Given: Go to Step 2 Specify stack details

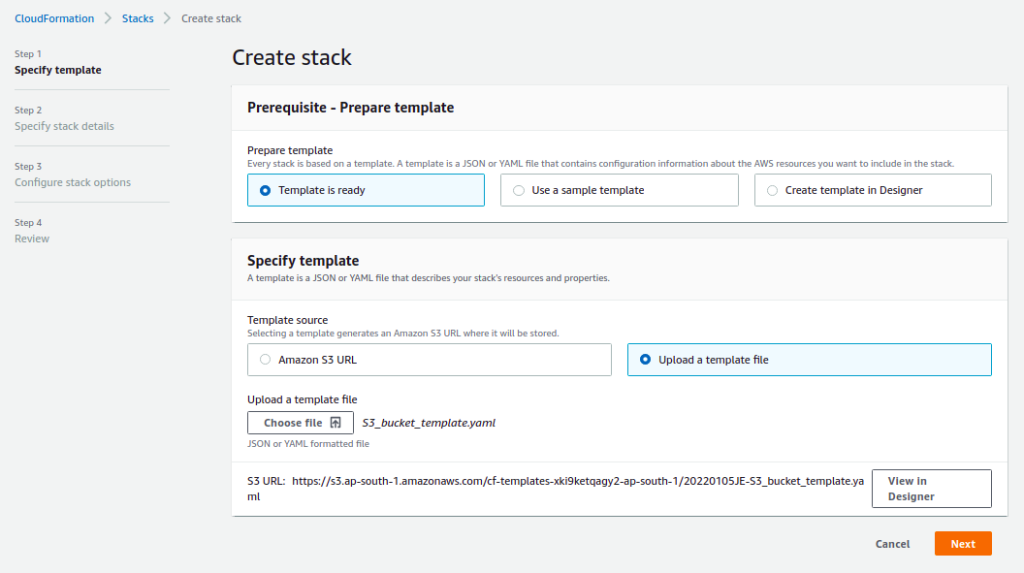Looking at the screenshot, I should [64, 126].
